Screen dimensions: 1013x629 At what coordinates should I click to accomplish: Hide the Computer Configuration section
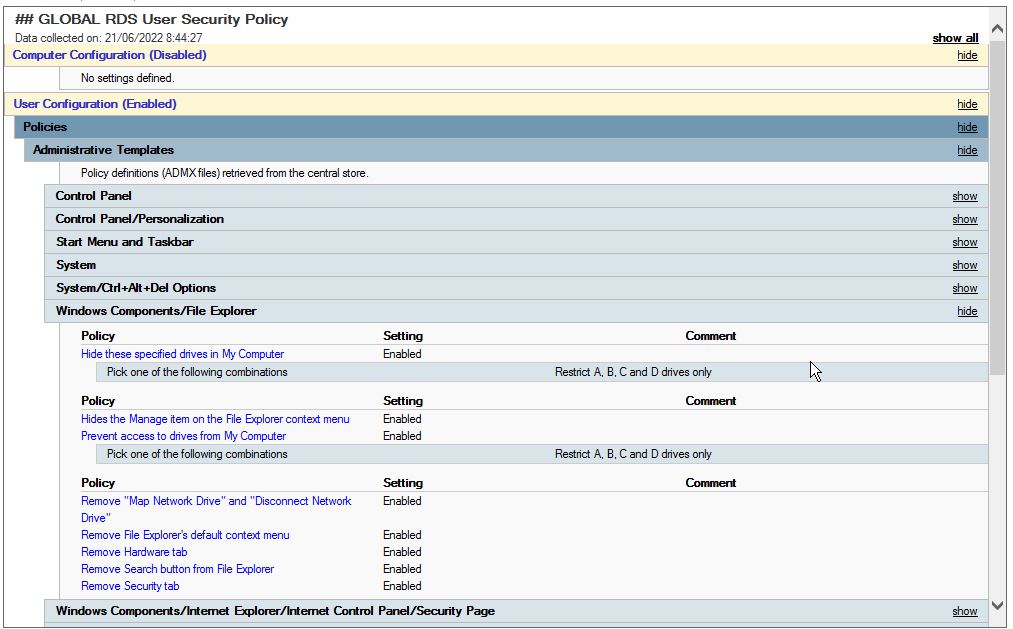[967, 56]
